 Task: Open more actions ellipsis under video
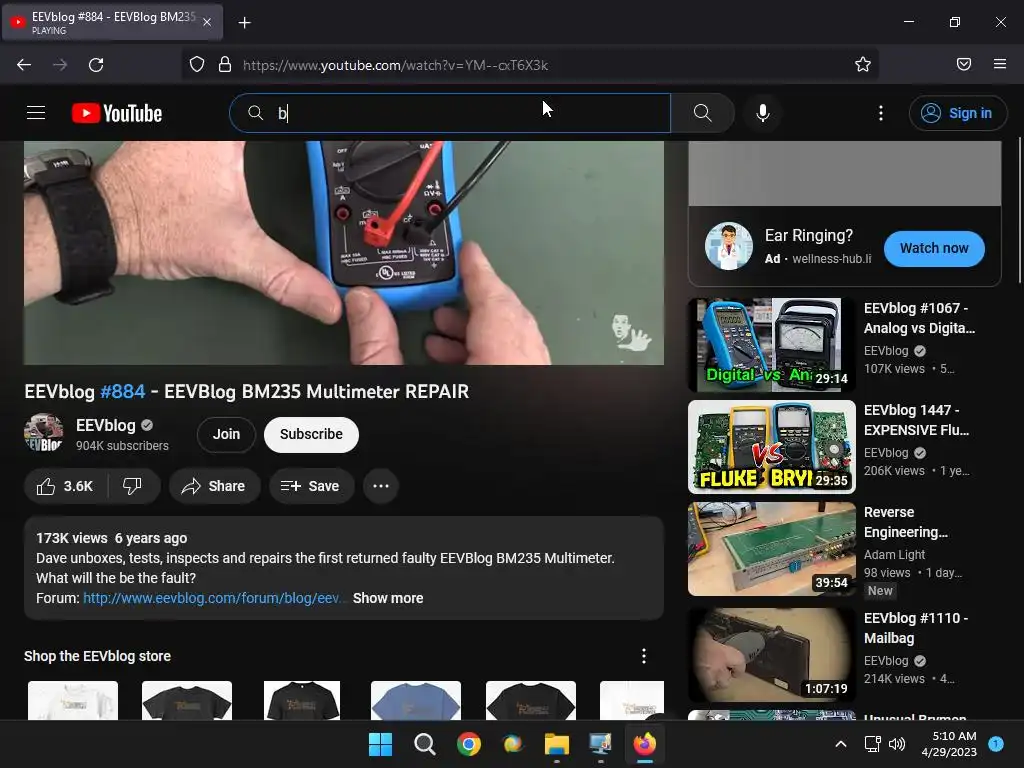click(381, 486)
